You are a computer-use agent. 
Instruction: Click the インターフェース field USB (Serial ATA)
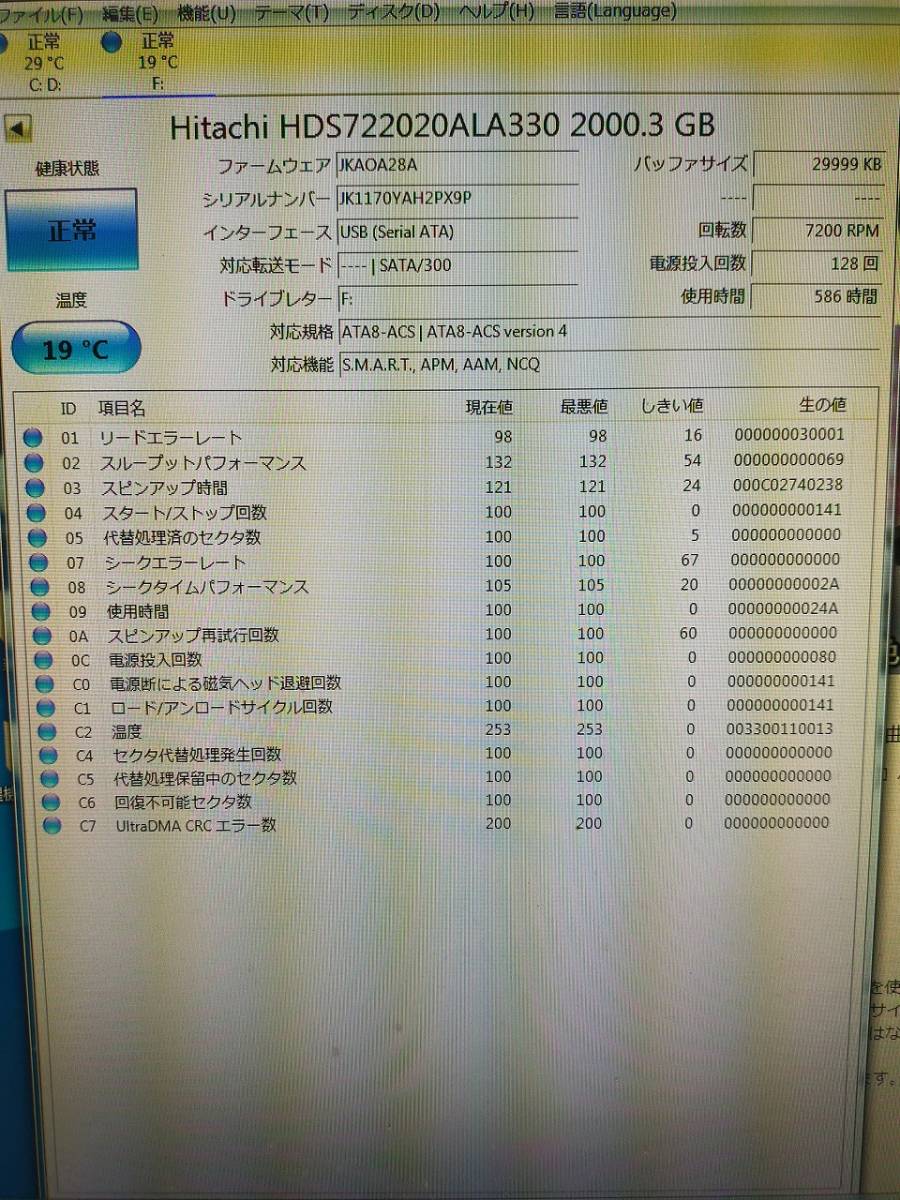tap(457, 232)
